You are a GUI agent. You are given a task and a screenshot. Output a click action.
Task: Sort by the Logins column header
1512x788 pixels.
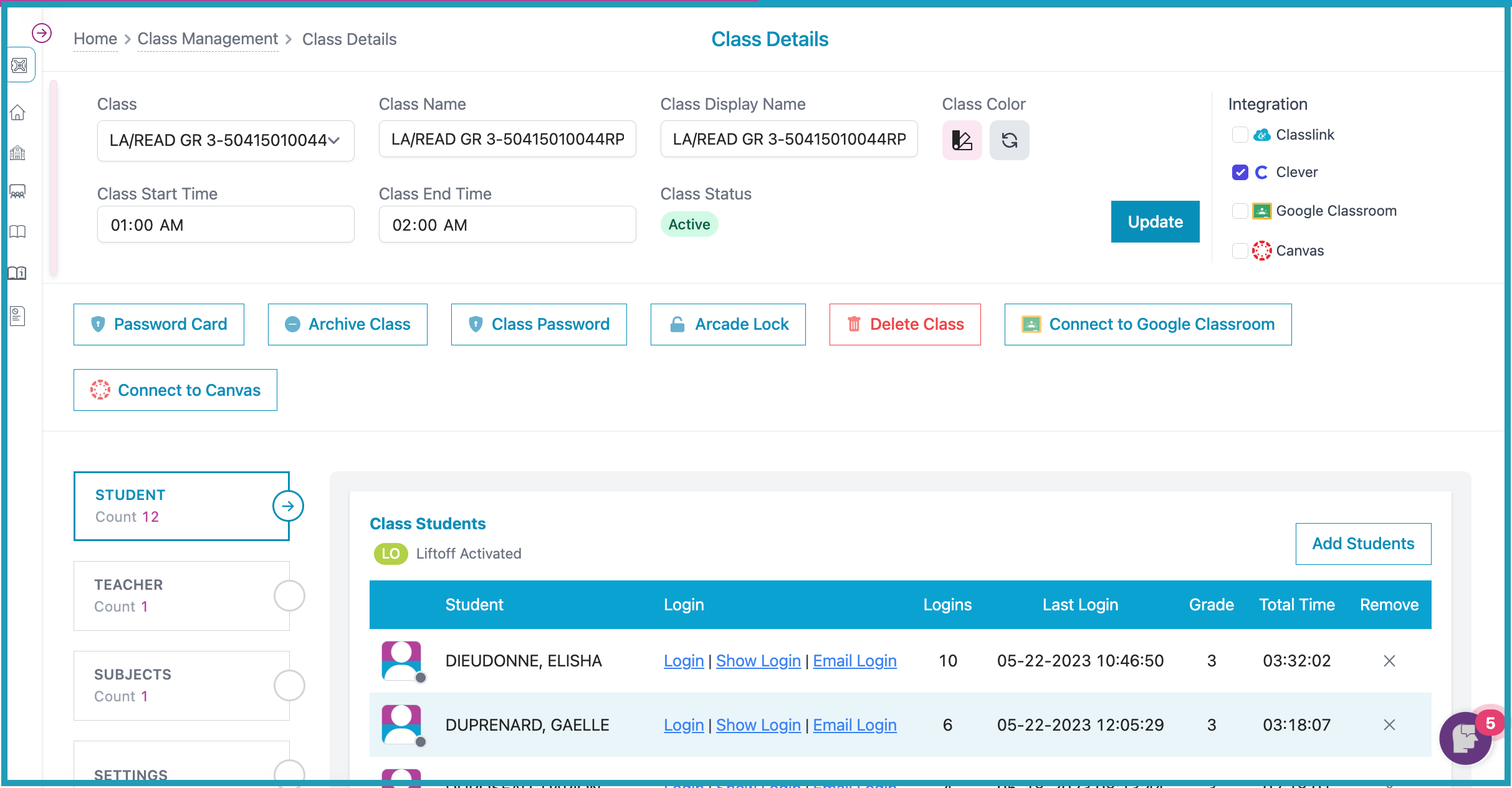947,605
